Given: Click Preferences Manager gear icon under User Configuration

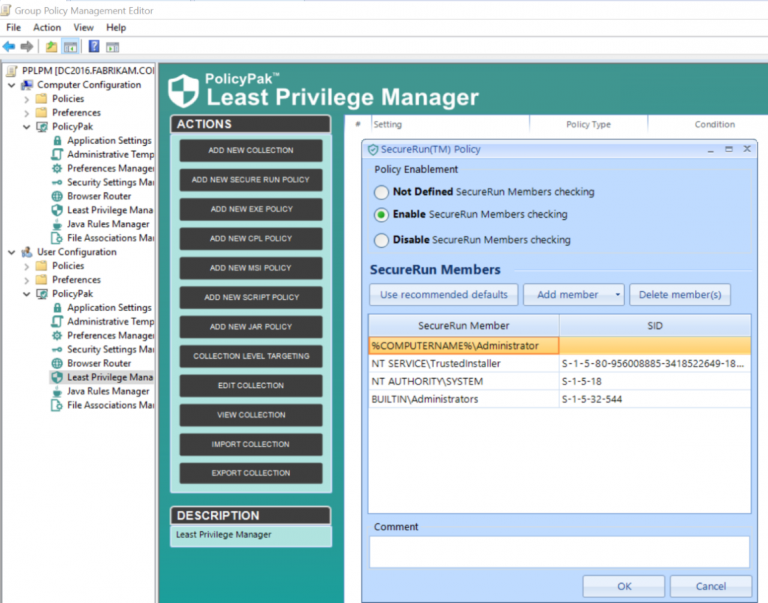Looking at the screenshot, I should coord(57,336).
